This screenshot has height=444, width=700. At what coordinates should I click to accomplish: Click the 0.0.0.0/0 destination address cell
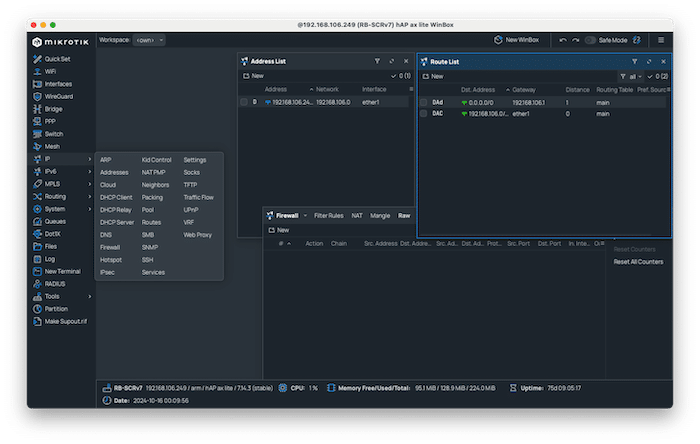coord(481,103)
